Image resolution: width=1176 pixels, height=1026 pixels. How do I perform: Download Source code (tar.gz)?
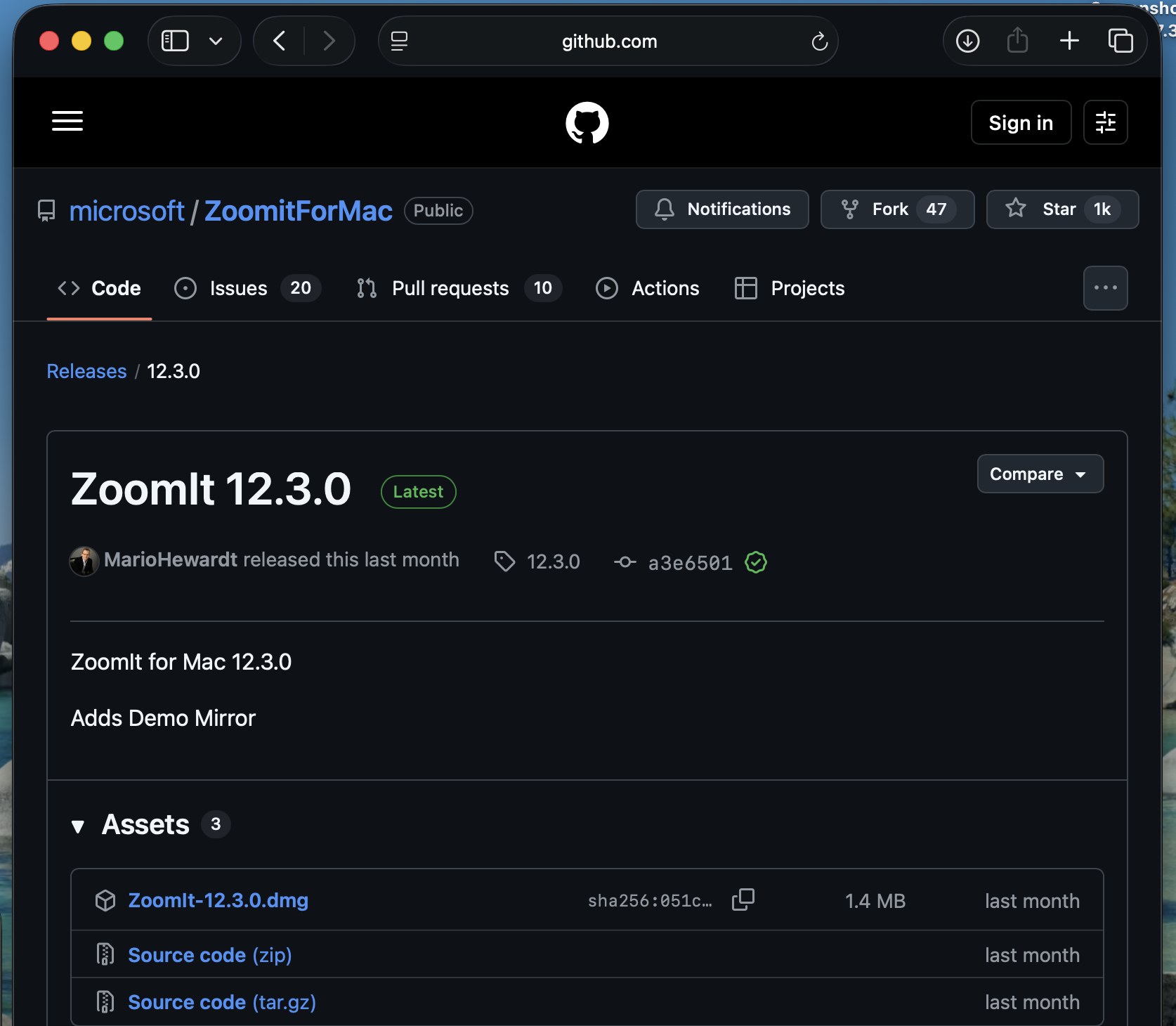pos(222,1002)
